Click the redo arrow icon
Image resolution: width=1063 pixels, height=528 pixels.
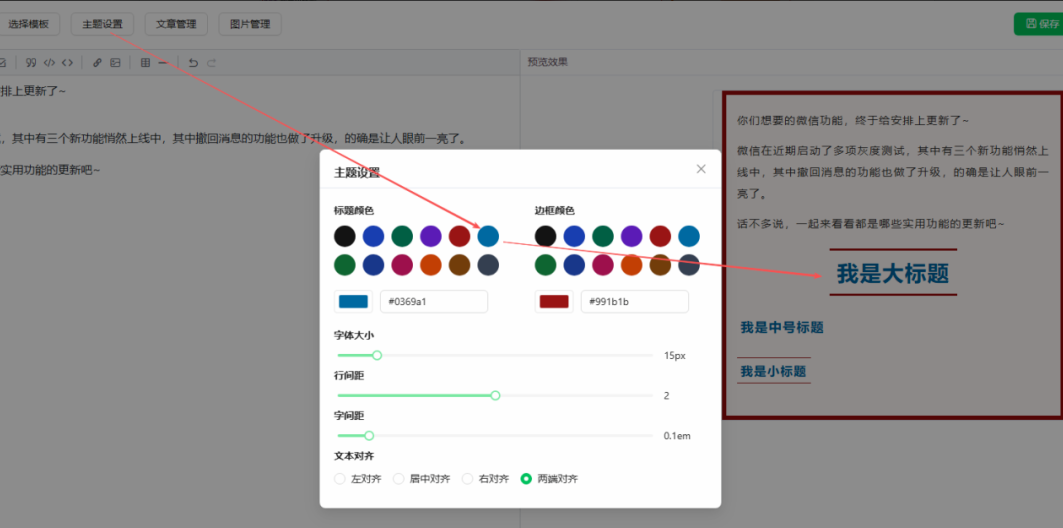coord(211,62)
